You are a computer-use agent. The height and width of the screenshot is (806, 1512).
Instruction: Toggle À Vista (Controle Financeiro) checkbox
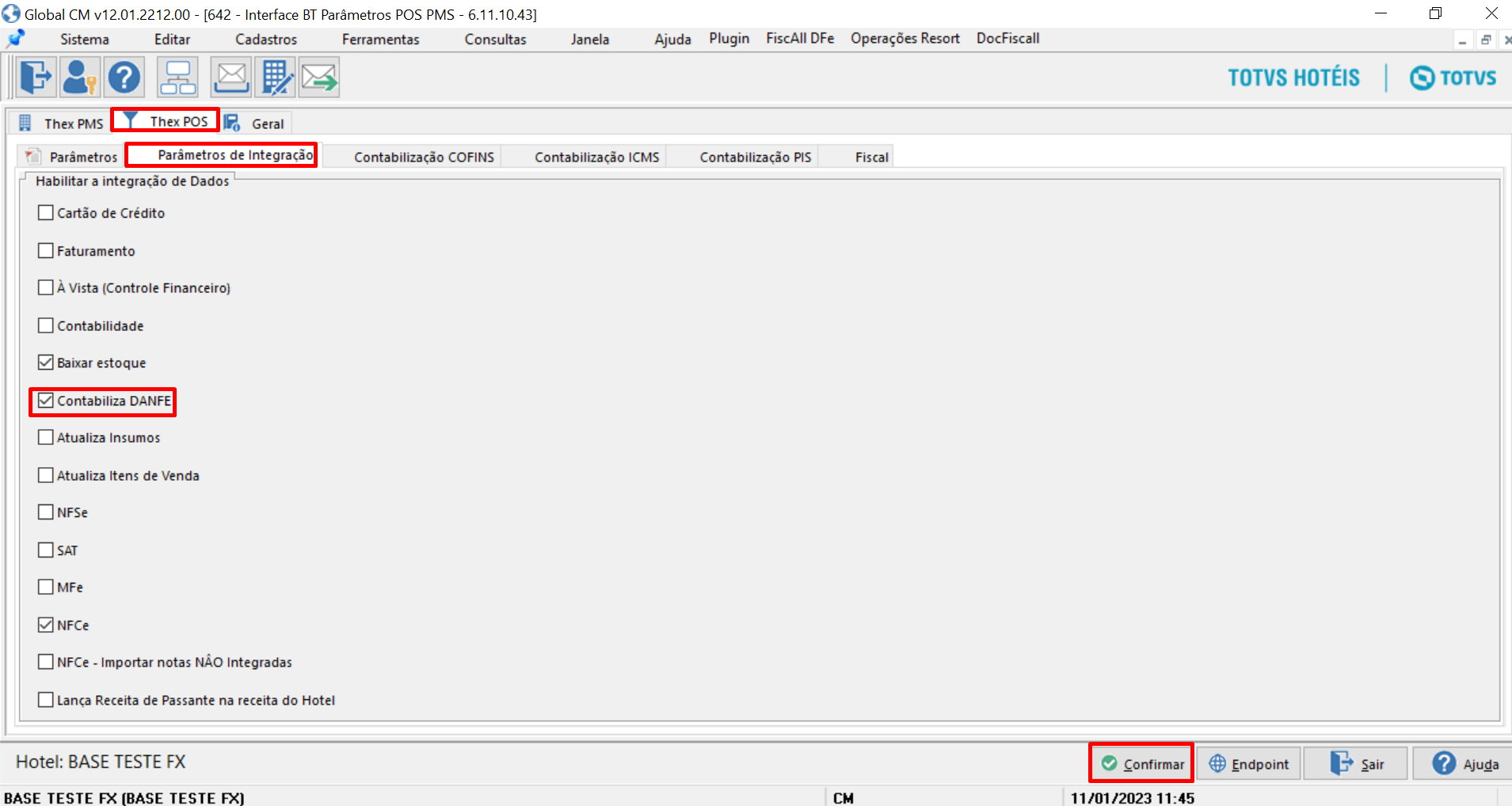(x=46, y=287)
